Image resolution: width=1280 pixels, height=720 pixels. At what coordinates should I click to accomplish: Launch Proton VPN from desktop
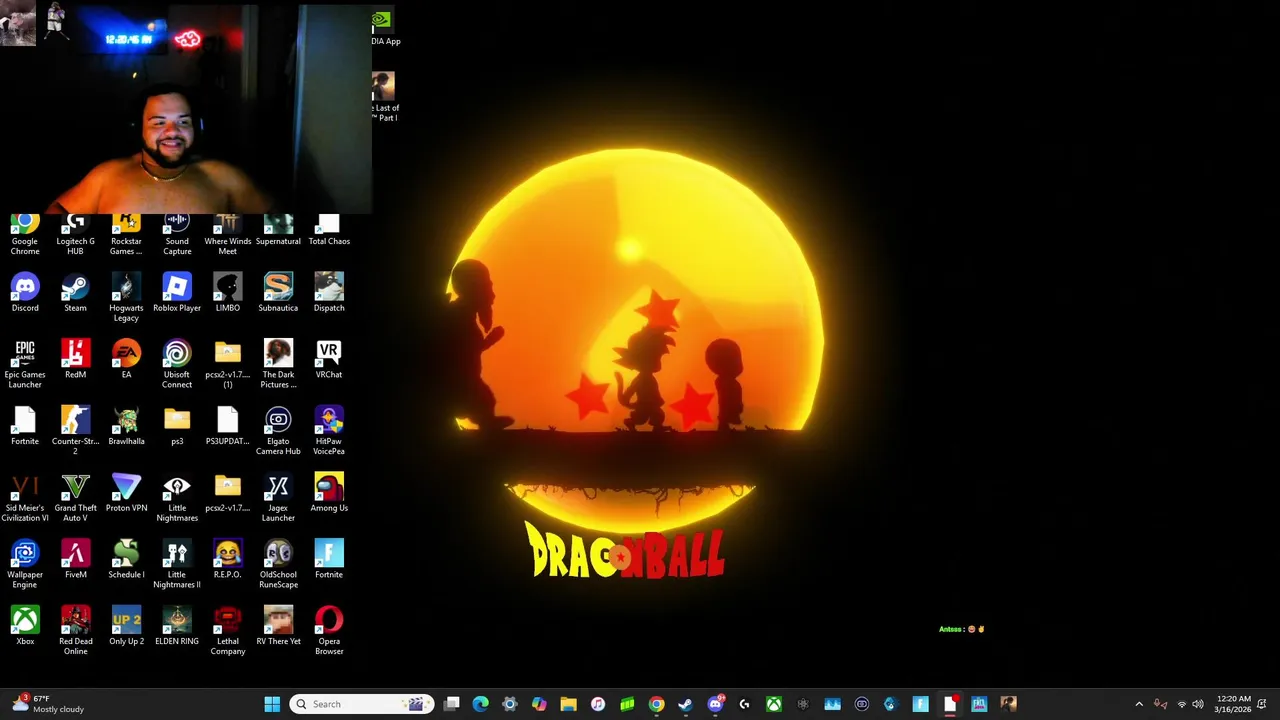click(126, 494)
